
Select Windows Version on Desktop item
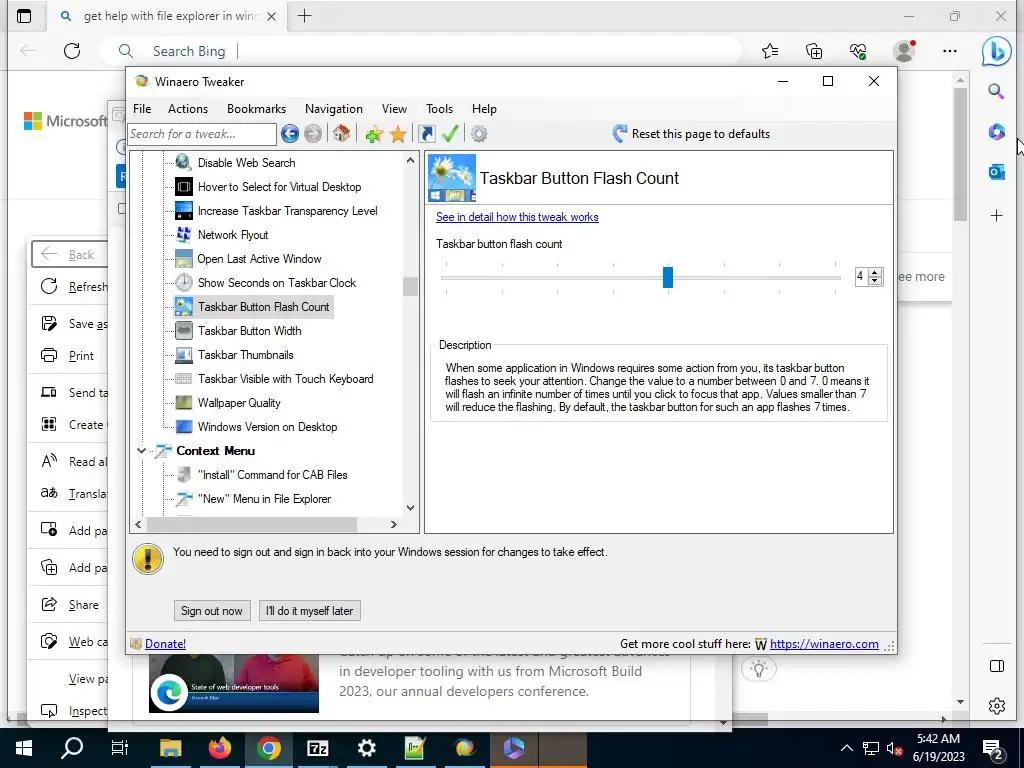268,427
